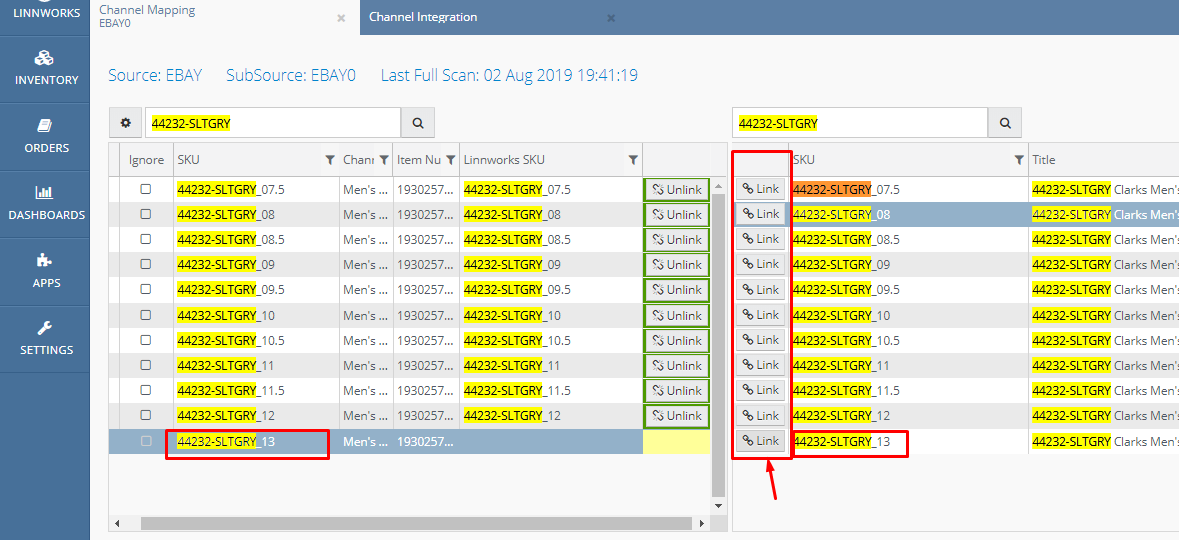Tick Ignore checkbox for 44232-SLTGRY_07.5
Screen dimensions: 1179x540
tap(146, 189)
